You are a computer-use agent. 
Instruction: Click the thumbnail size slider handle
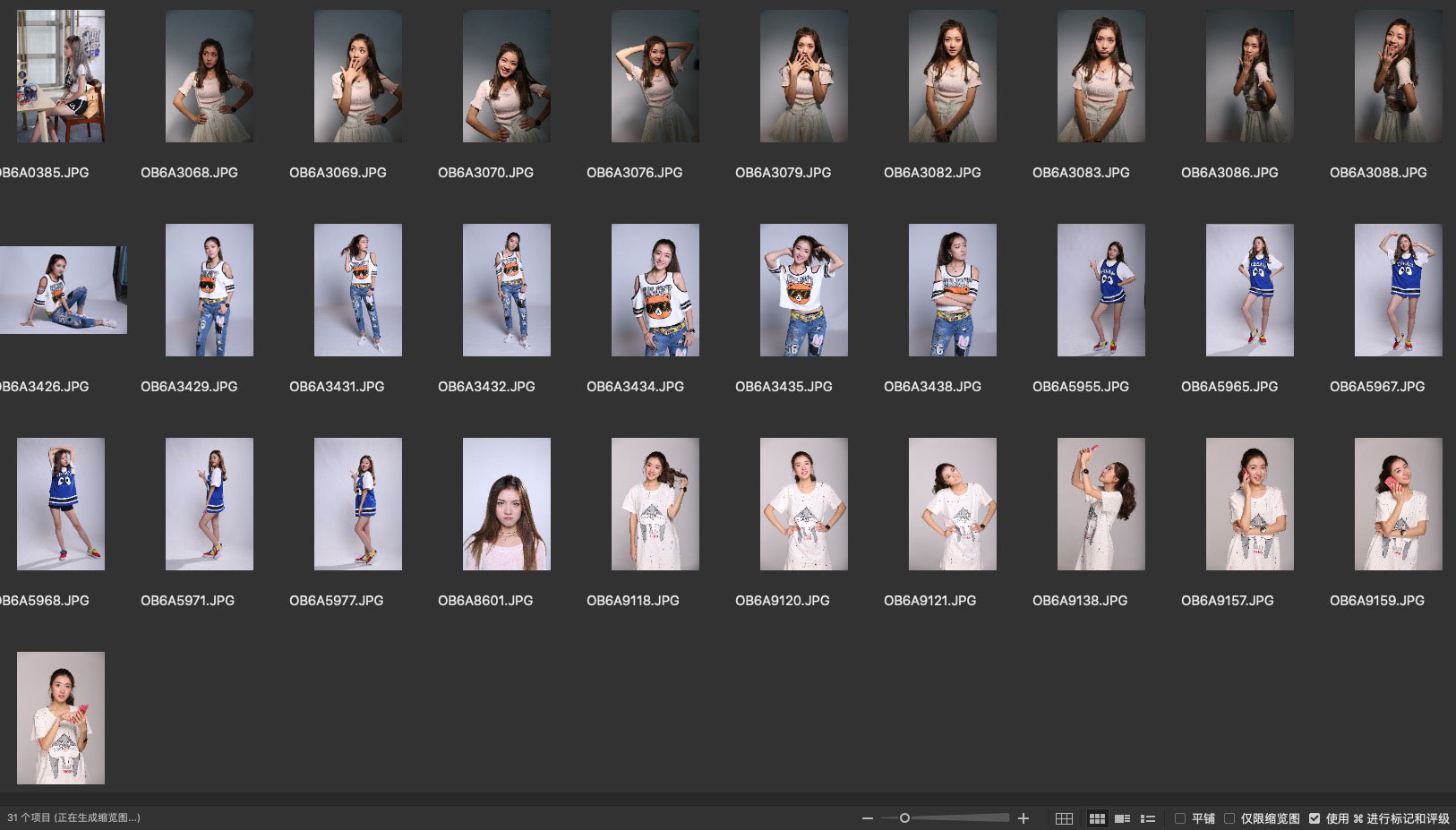click(904, 818)
